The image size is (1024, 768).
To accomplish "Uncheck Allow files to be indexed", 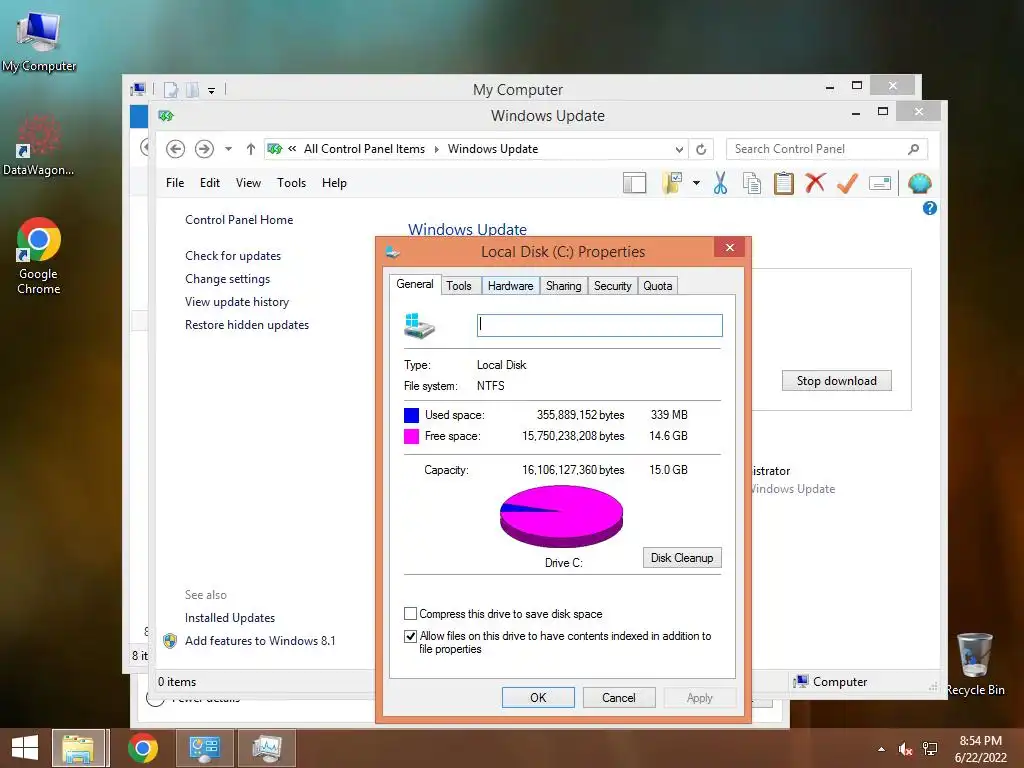I will pyautogui.click(x=410, y=636).
